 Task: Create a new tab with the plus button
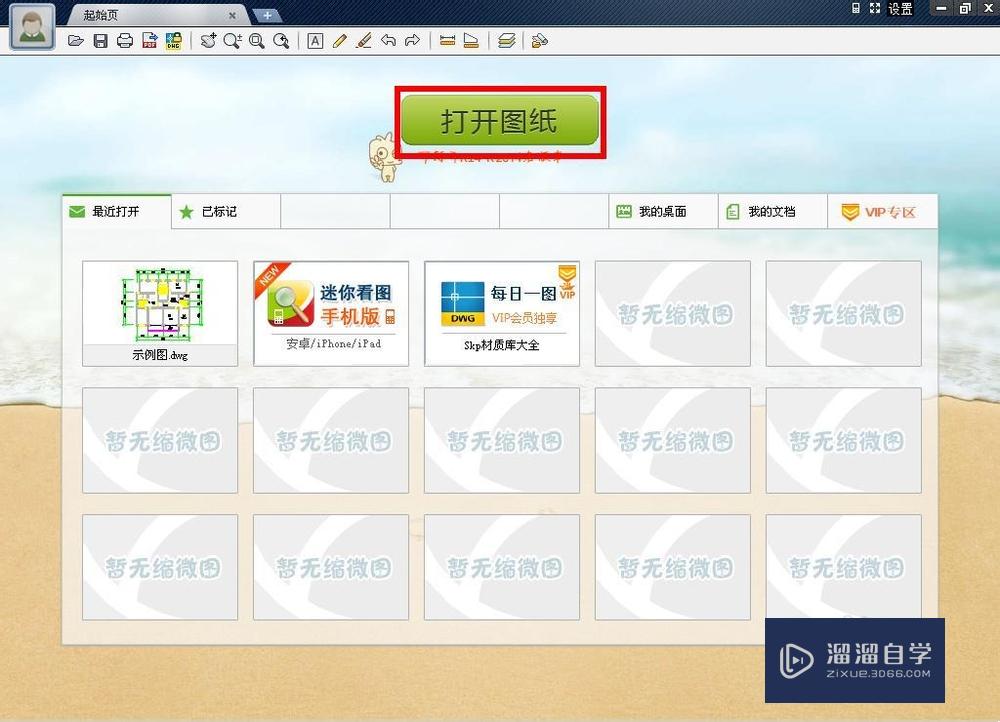coord(266,15)
